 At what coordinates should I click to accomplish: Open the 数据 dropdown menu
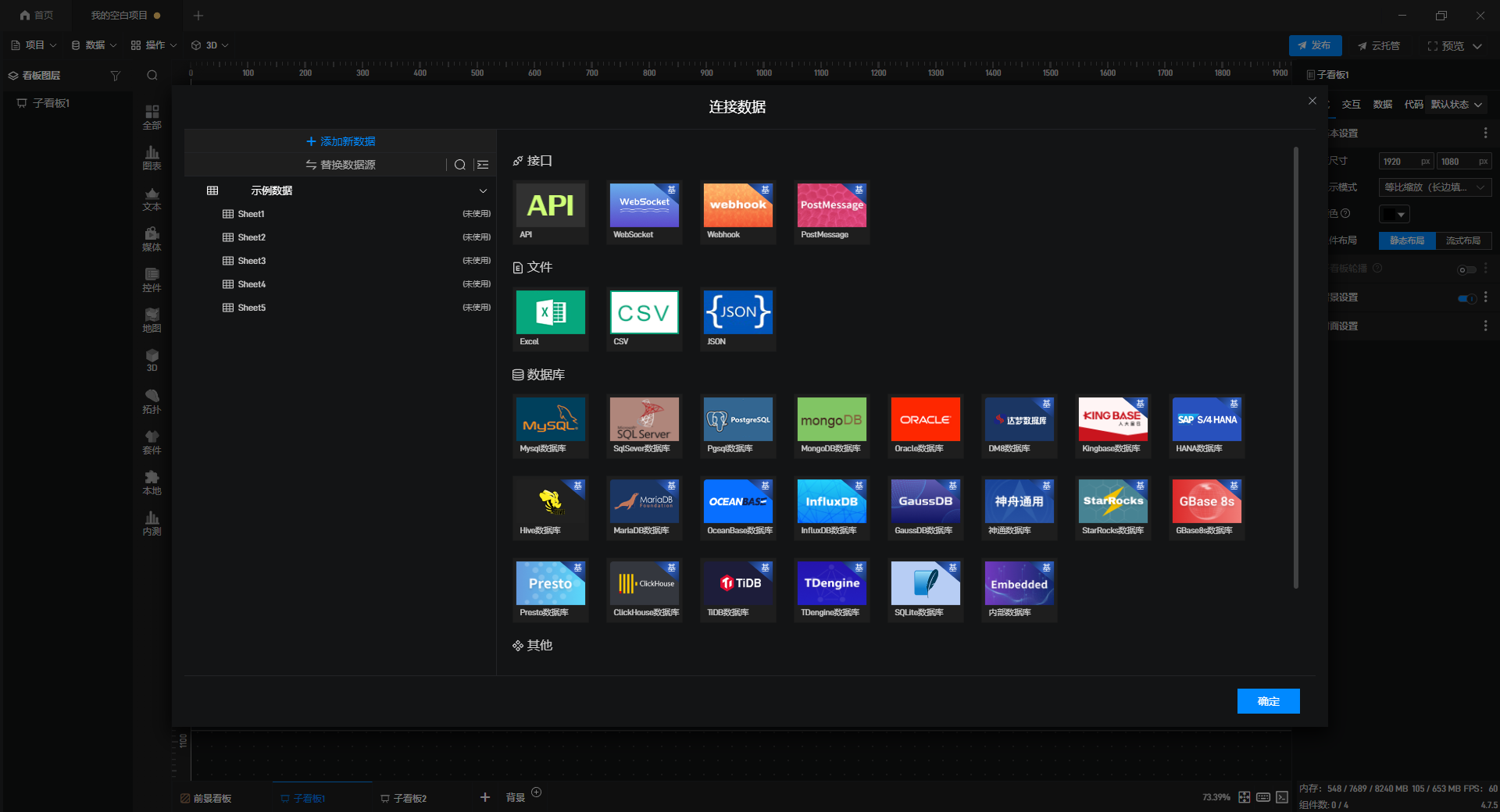click(x=95, y=45)
